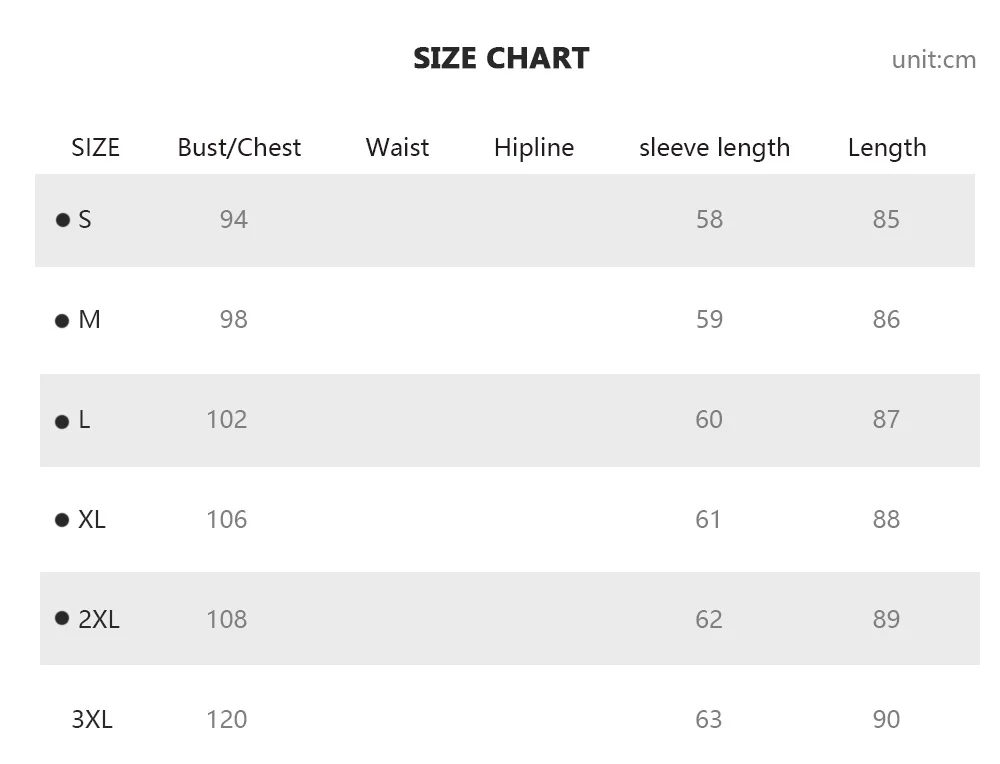Viewport: 1000px width, 764px height.
Task: Click the SIZE column header
Action: pyautogui.click(x=96, y=147)
